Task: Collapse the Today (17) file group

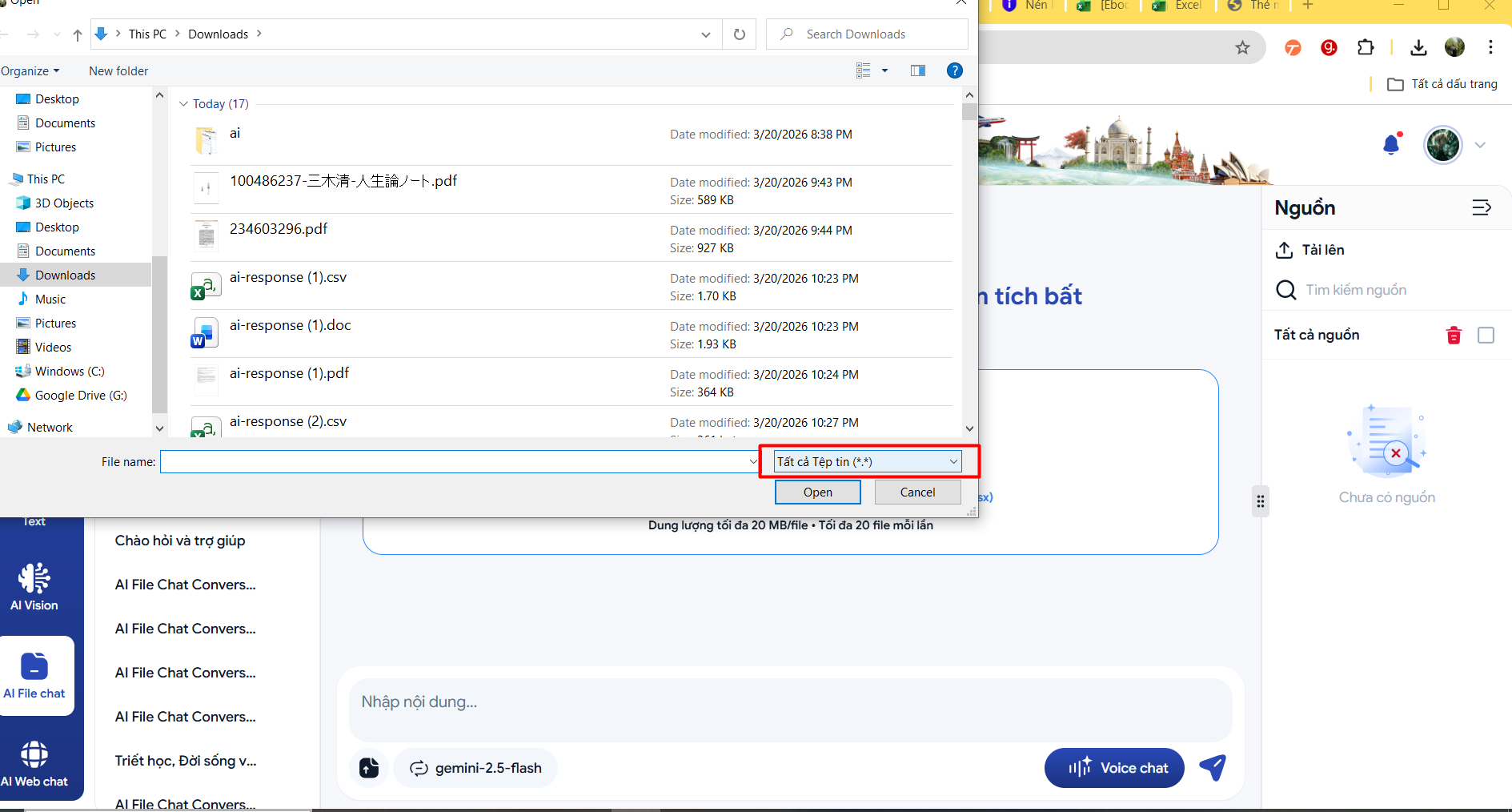Action: point(184,104)
